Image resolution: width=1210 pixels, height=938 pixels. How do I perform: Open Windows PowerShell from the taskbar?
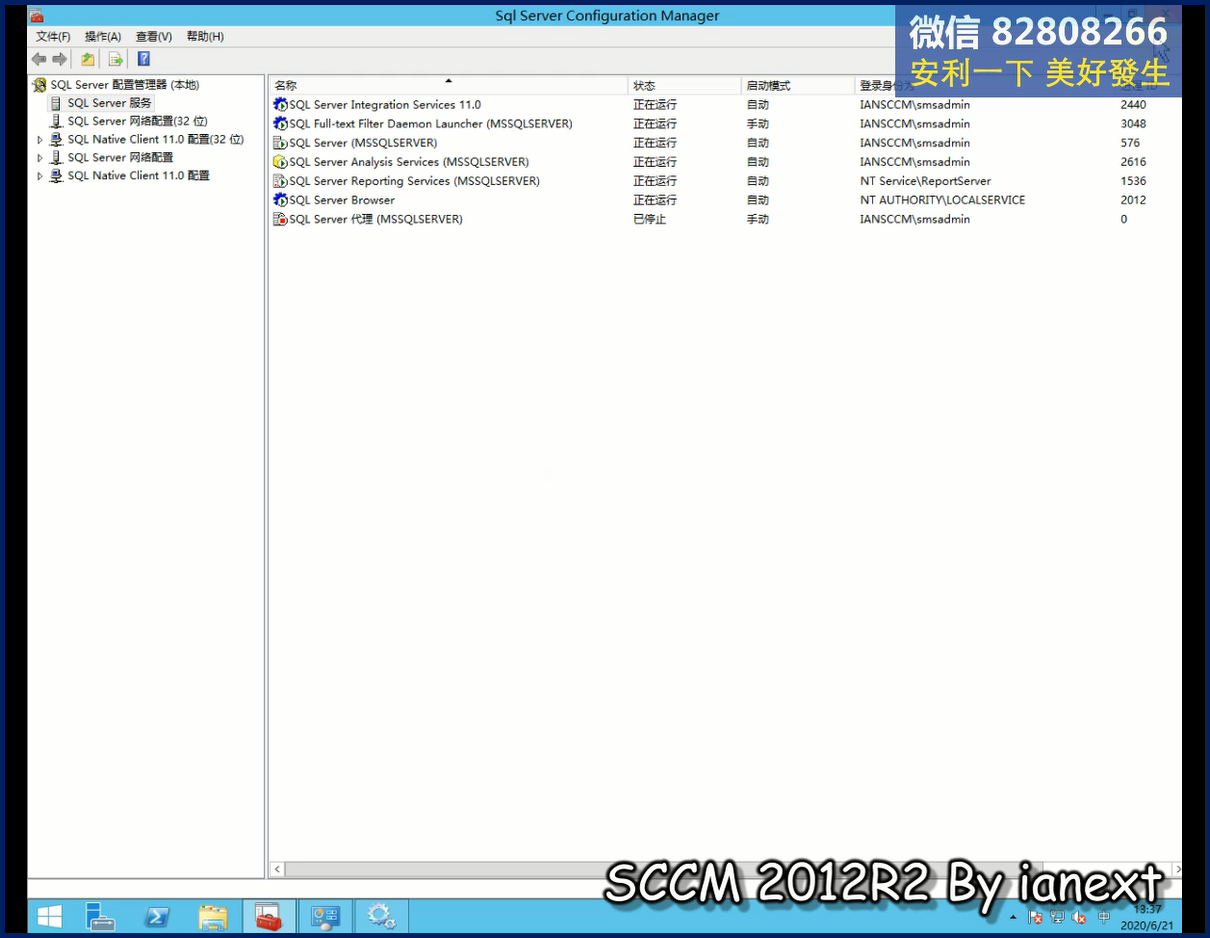156,916
